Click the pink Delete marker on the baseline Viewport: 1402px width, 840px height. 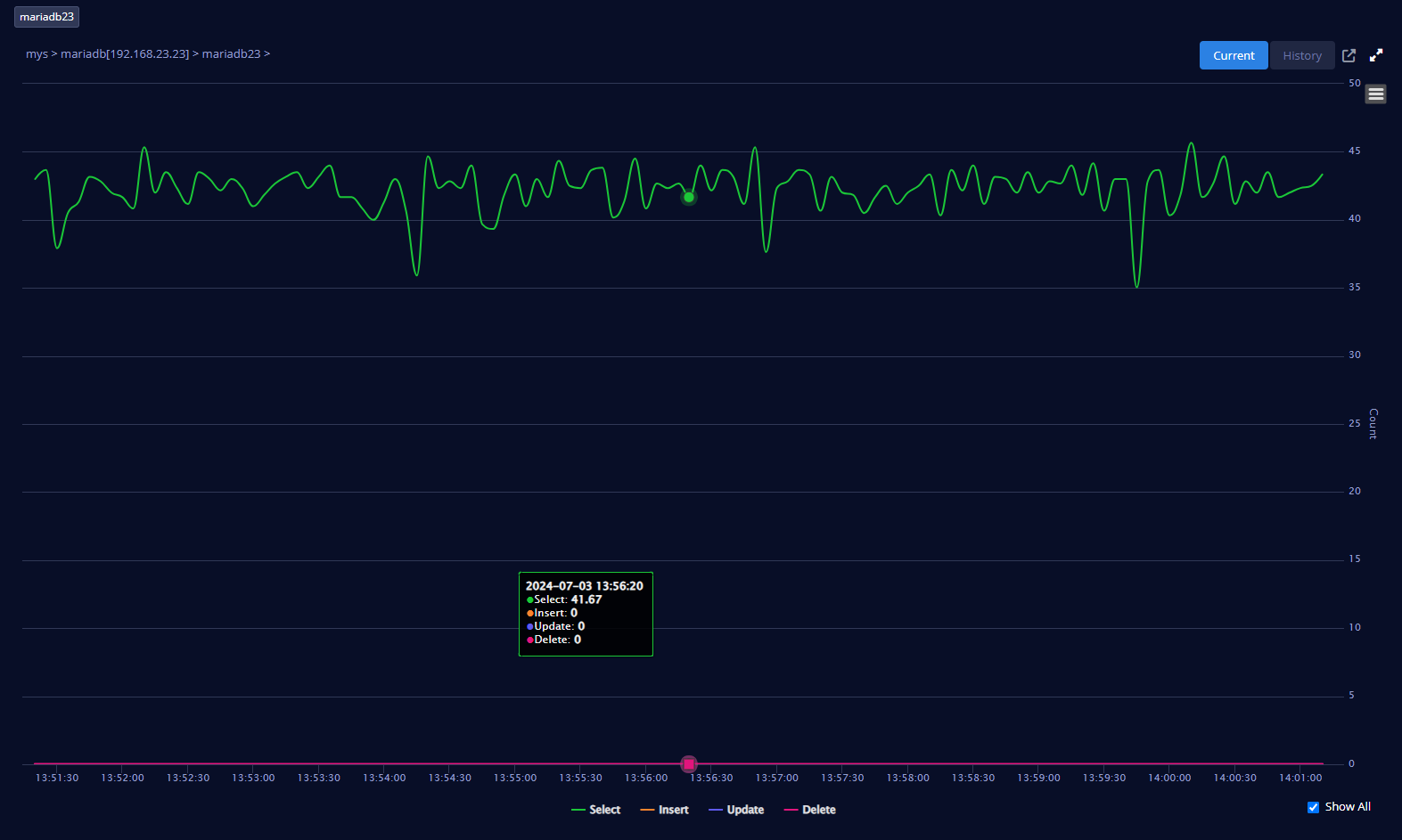click(688, 763)
